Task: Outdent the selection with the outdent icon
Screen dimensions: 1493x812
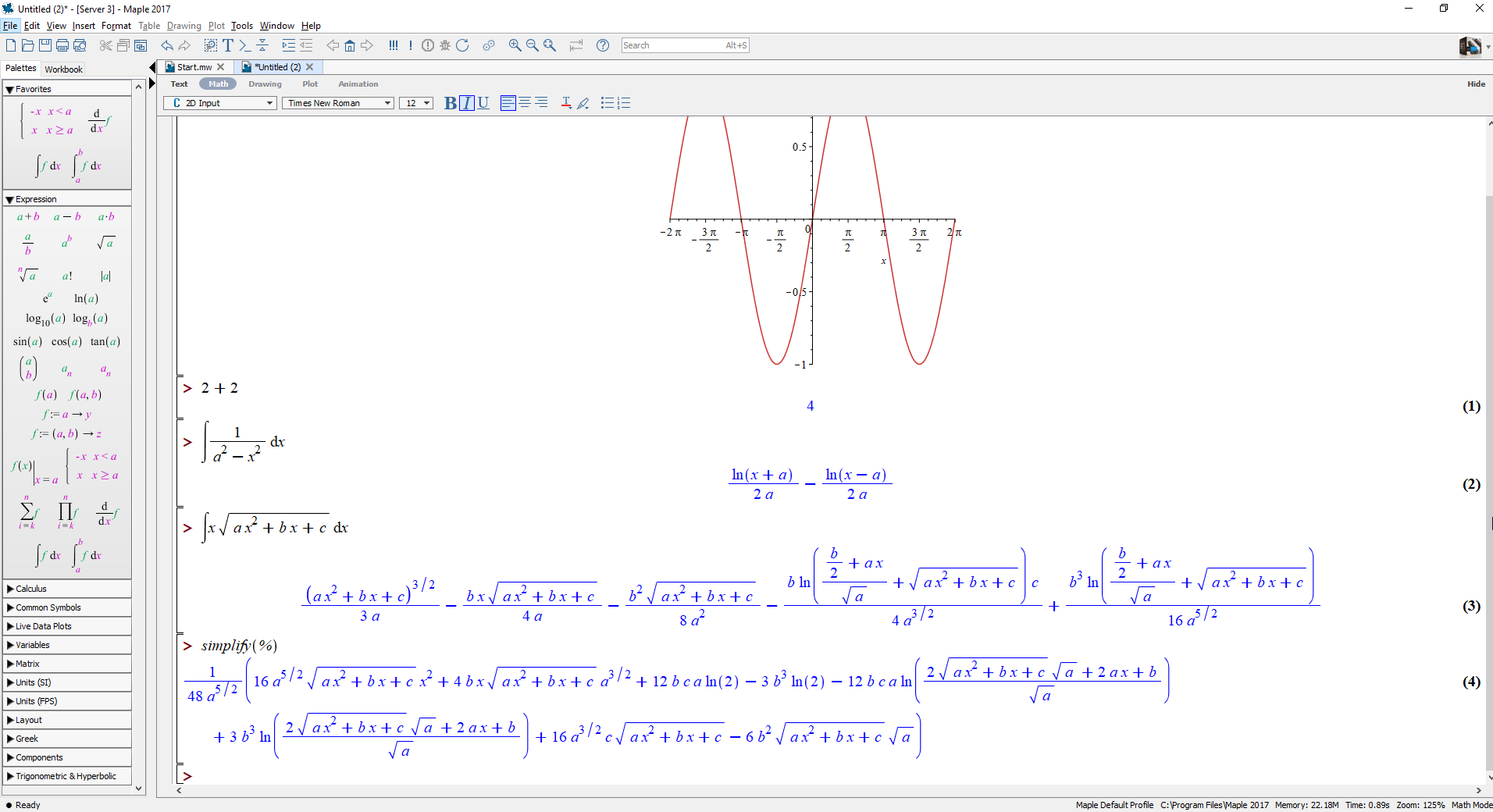Action: [x=306, y=45]
